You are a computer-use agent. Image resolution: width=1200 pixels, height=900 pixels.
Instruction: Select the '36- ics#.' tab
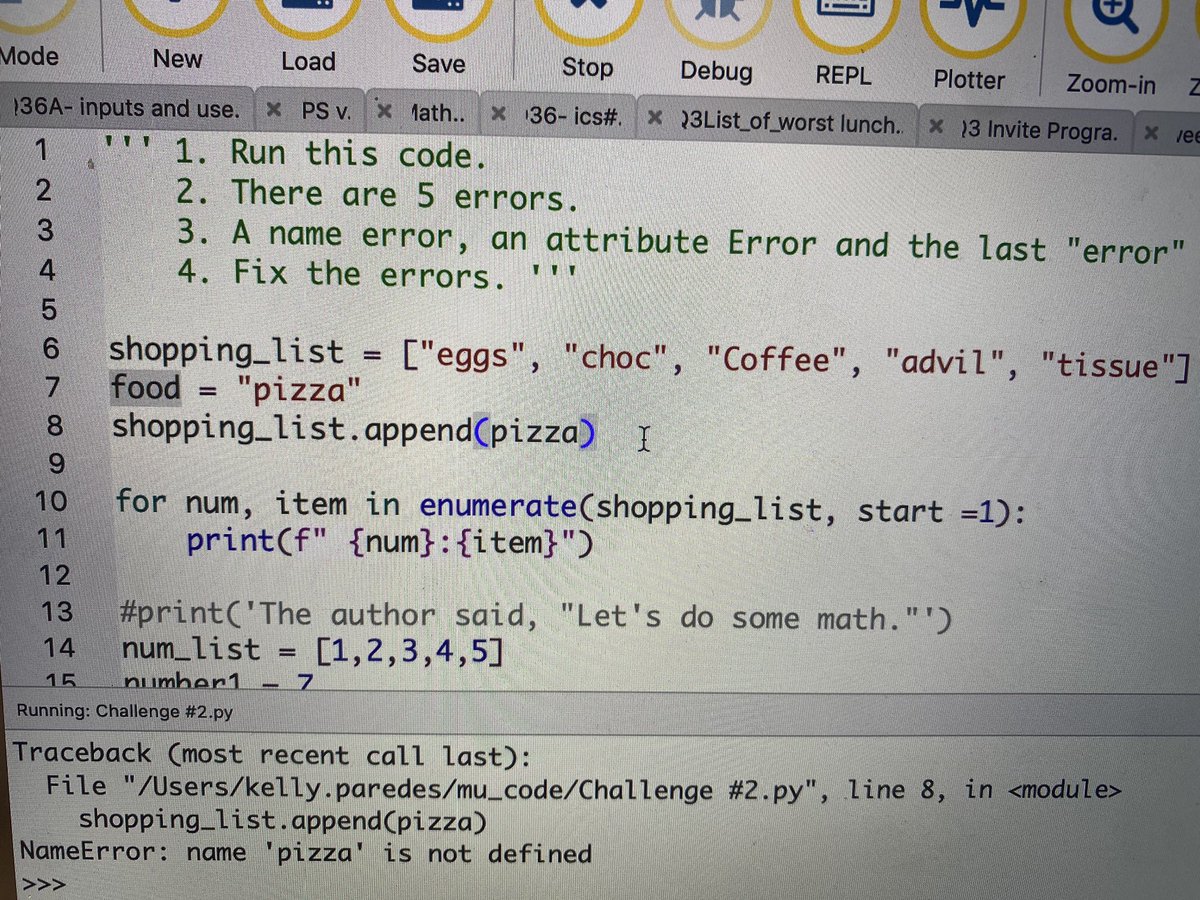(x=574, y=117)
